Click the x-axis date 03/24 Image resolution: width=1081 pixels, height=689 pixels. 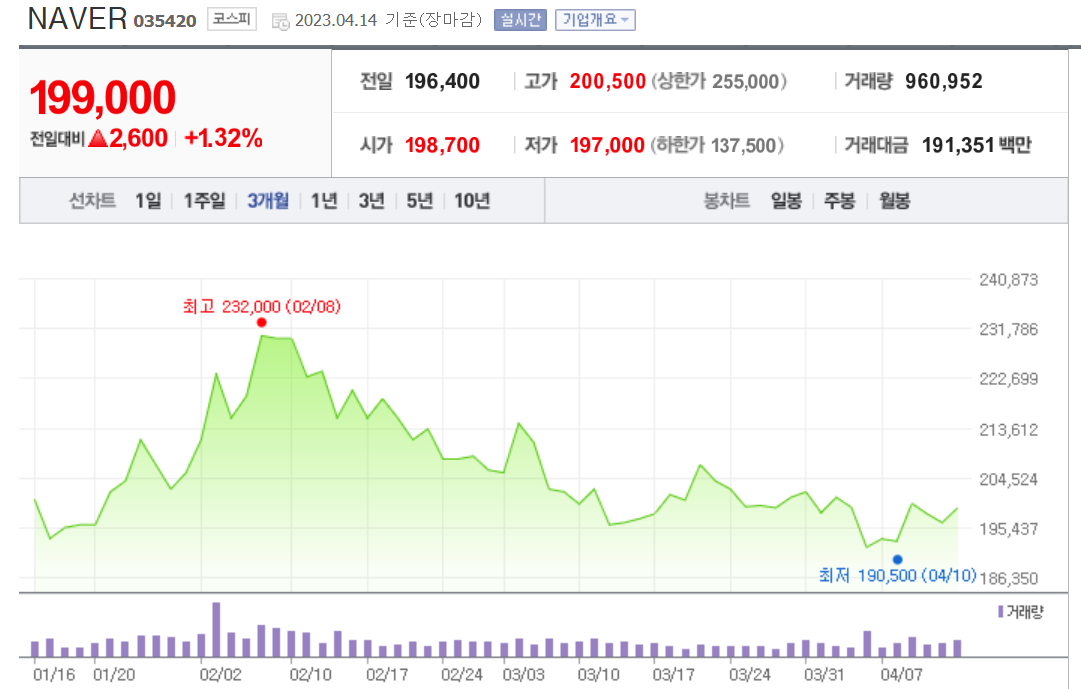(x=750, y=675)
